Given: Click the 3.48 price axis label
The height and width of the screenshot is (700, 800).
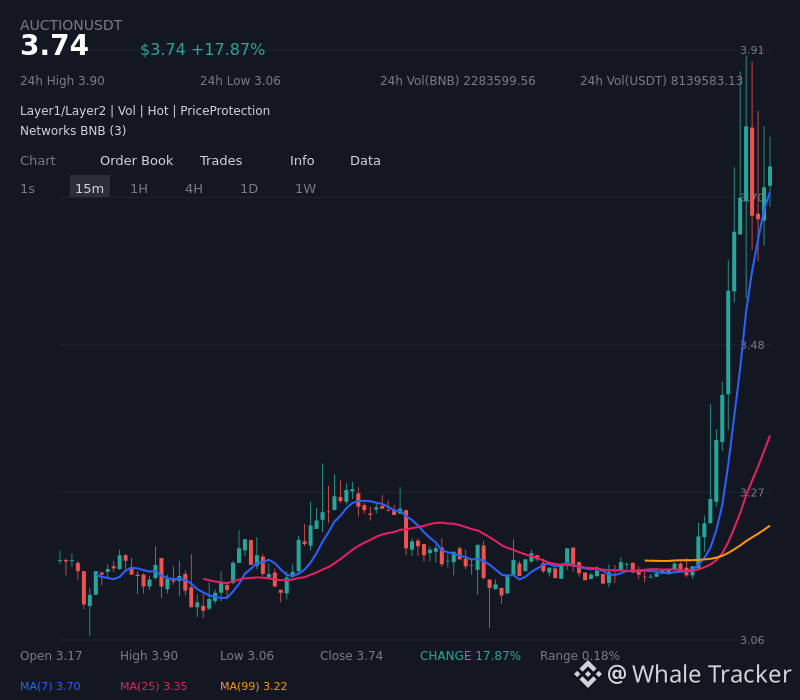Looking at the screenshot, I should [x=752, y=345].
